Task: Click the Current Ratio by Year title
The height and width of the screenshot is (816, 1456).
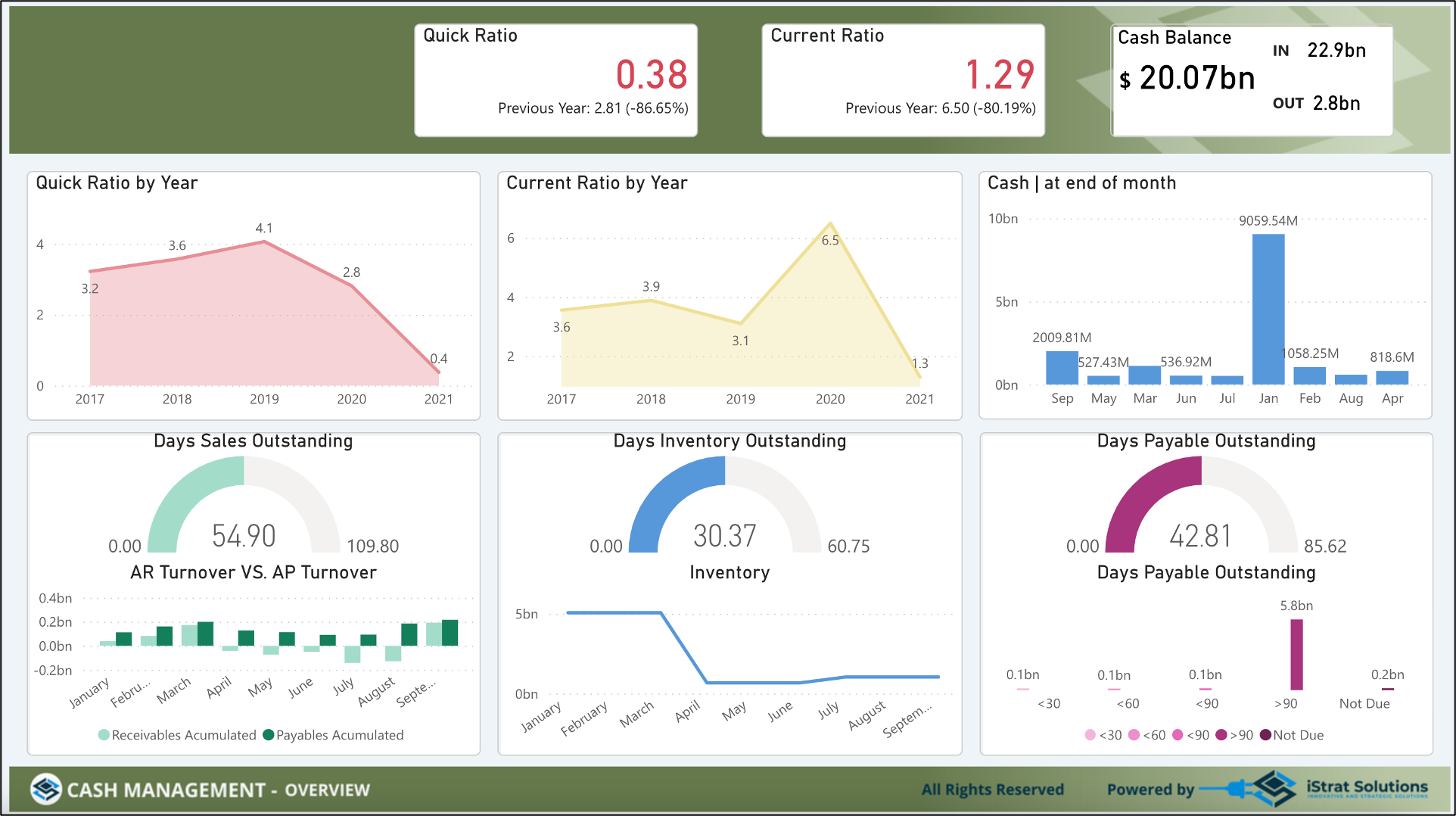Action: click(x=596, y=183)
